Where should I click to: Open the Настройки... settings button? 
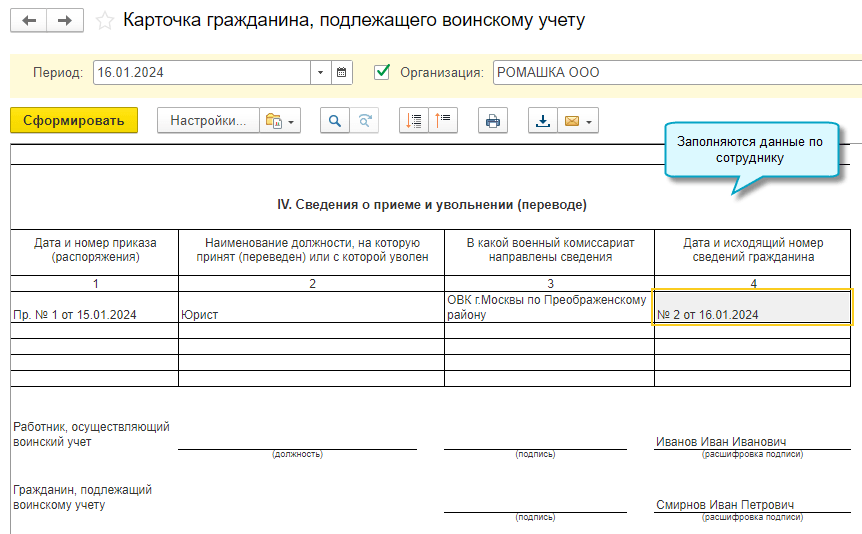[208, 121]
